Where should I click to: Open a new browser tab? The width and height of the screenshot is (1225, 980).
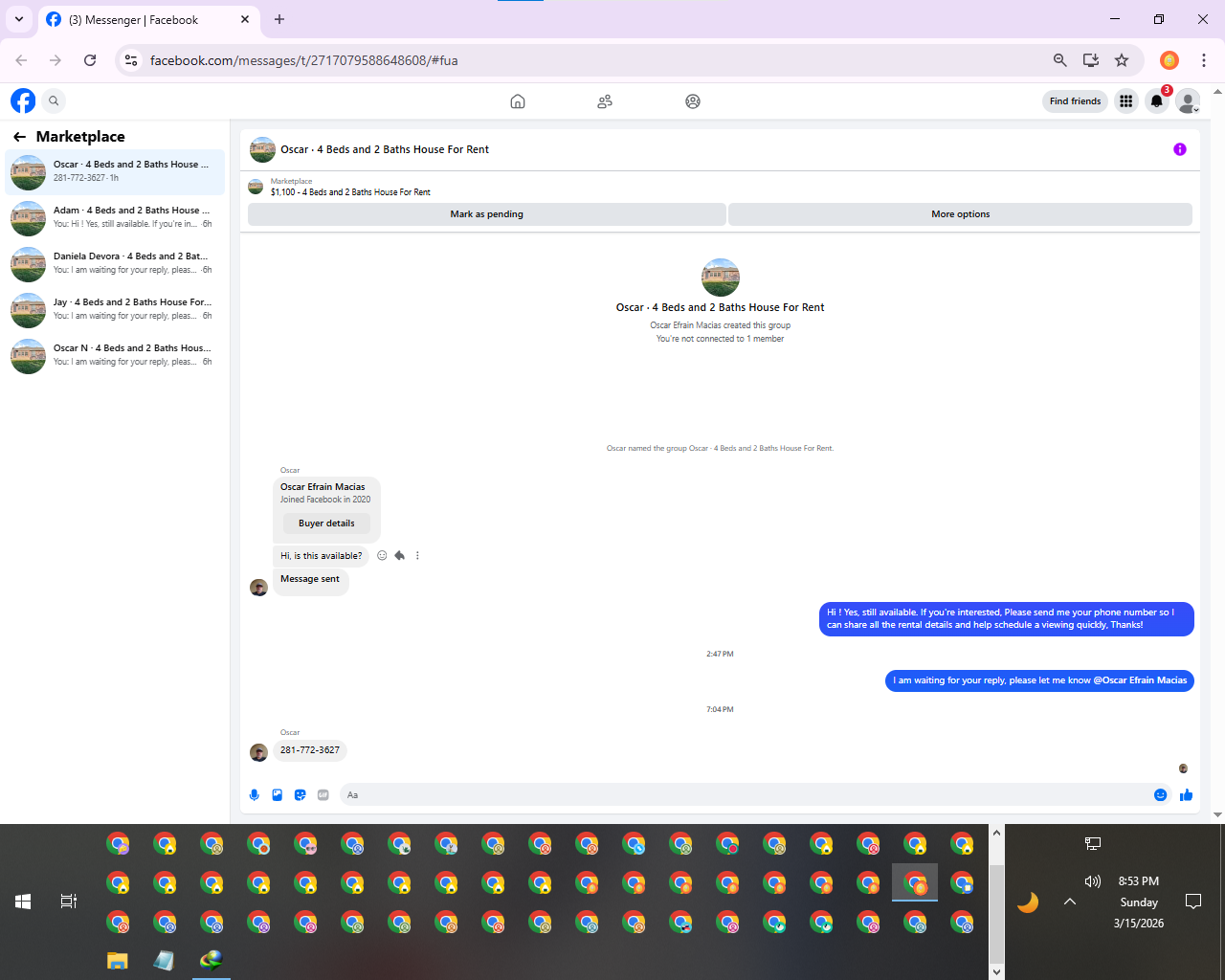coord(279,19)
